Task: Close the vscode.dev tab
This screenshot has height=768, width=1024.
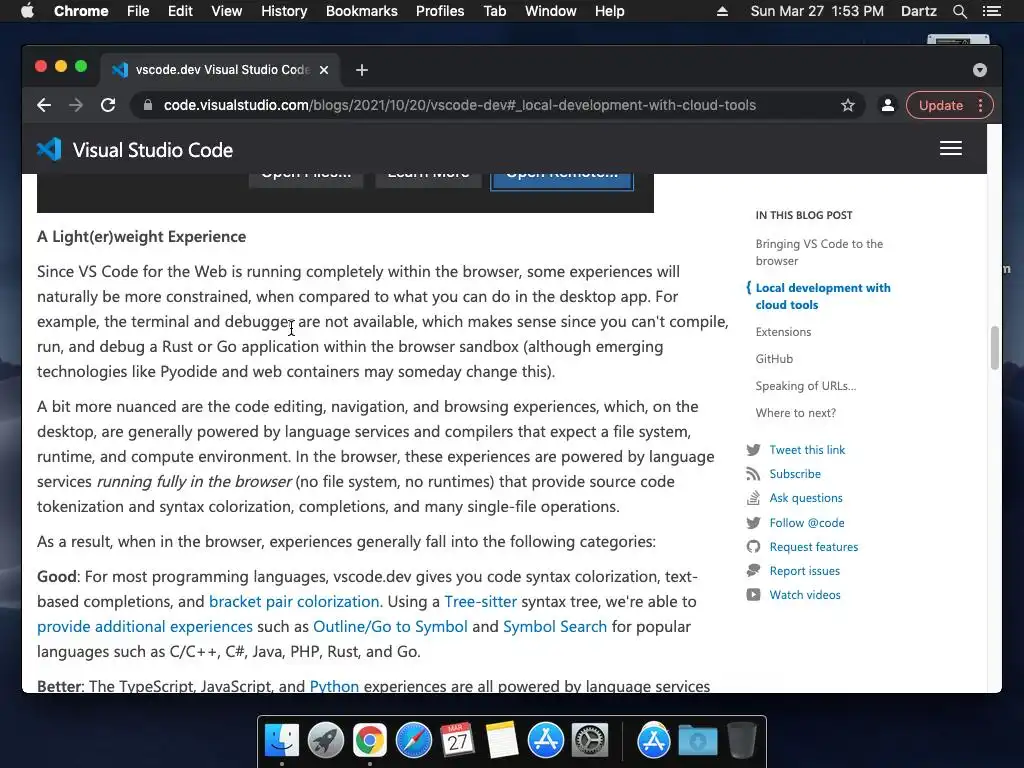Action: (324, 70)
